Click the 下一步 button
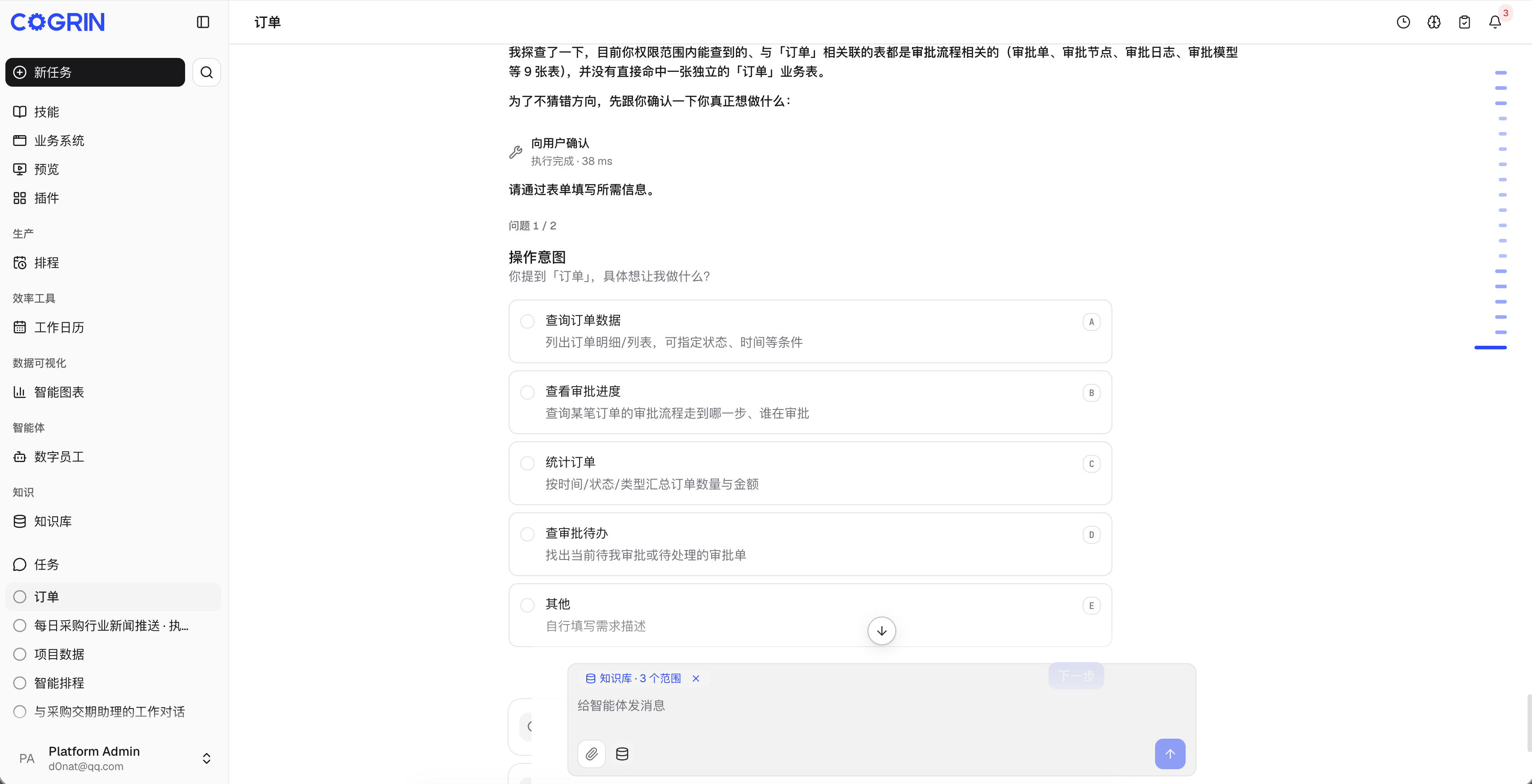This screenshot has width=1532, height=784. pos(1076,676)
